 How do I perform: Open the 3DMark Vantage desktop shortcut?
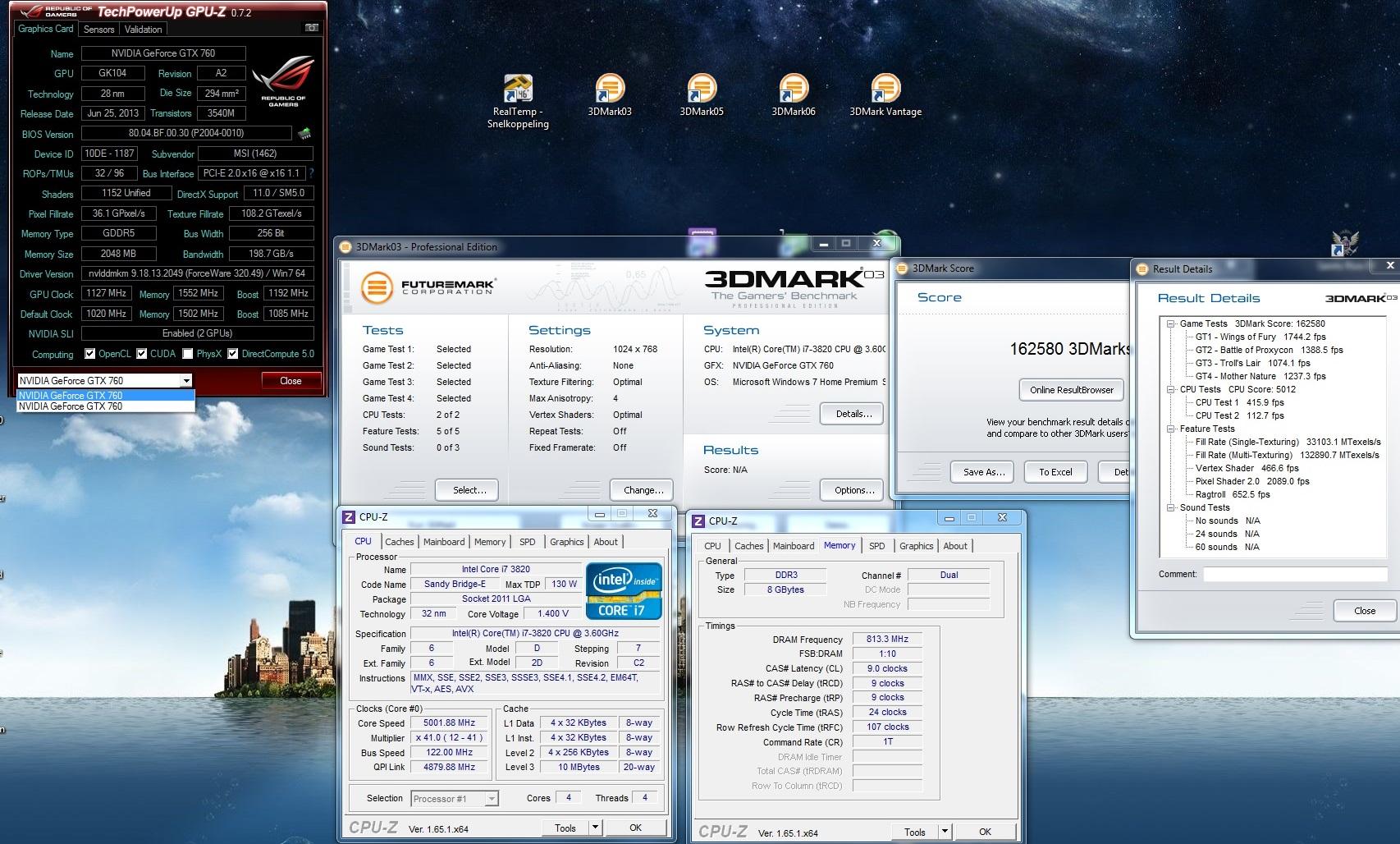tap(885, 96)
